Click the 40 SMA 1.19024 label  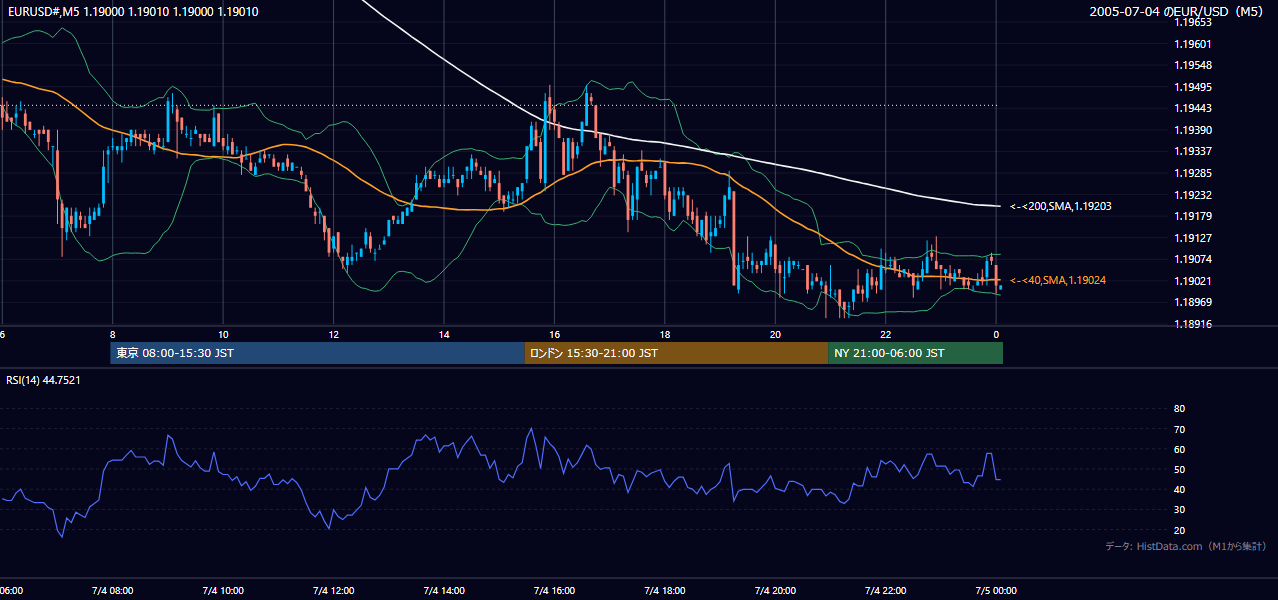(1057, 281)
